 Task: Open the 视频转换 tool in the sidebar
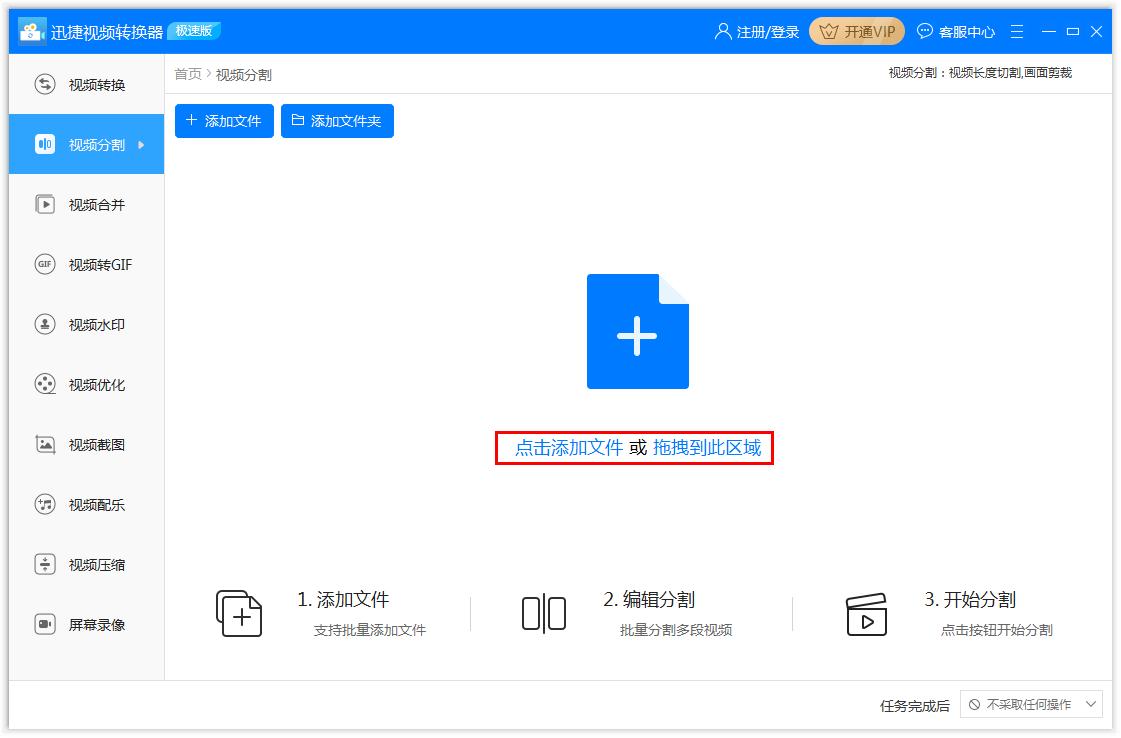click(86, 85)
